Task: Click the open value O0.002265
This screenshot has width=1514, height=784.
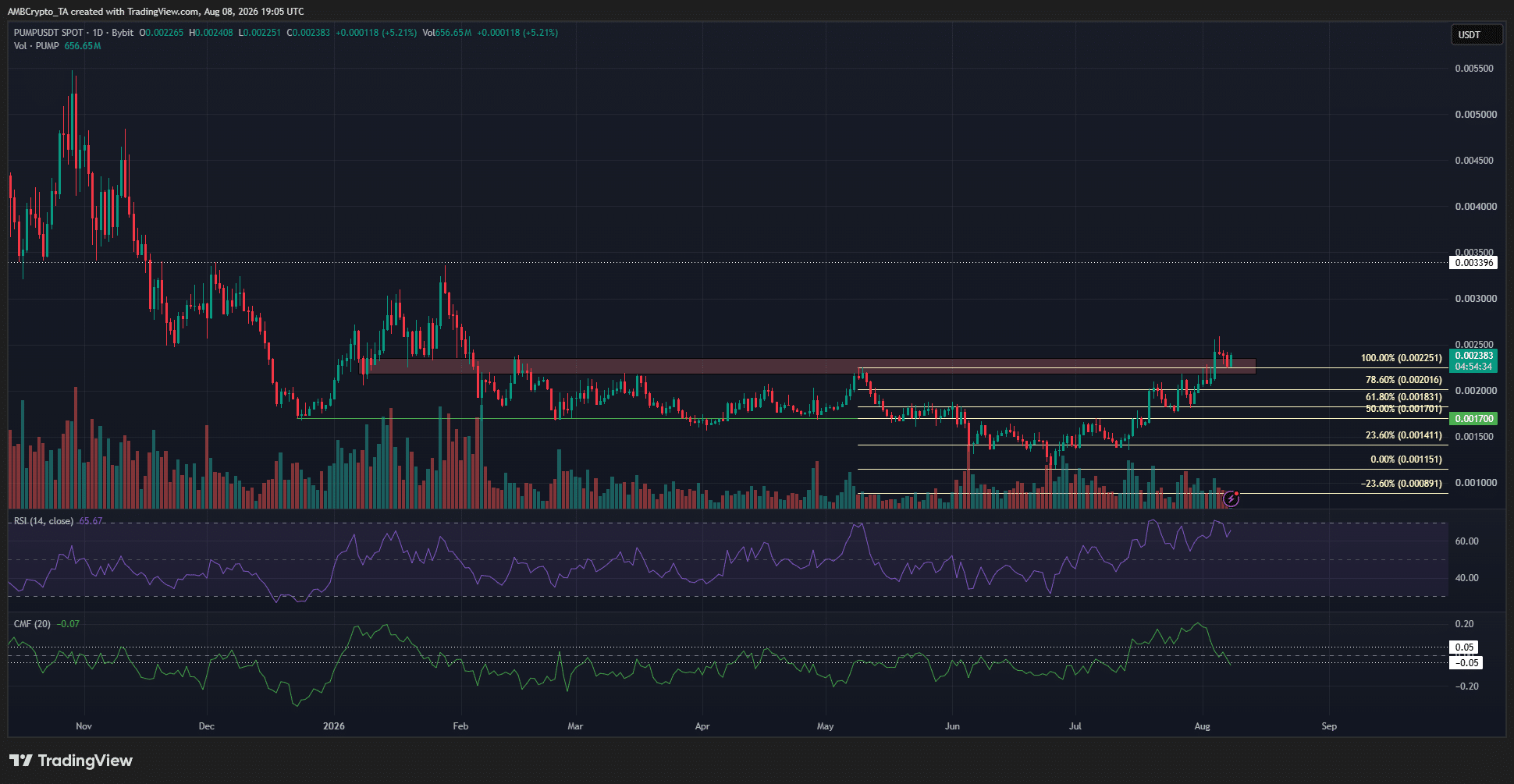Action: click(x=162, y=33)
